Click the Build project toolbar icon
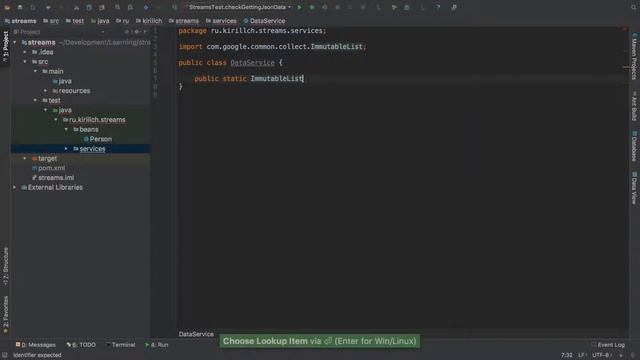The height and width of the screenshot is (360, 640). 174,7
